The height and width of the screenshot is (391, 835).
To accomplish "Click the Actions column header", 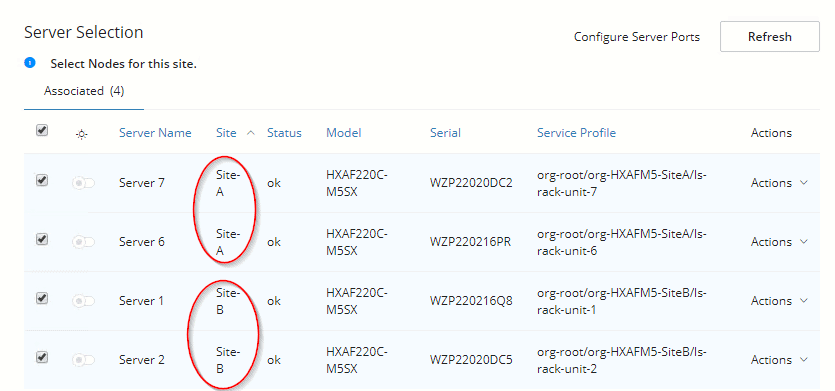I will (771, 133).
